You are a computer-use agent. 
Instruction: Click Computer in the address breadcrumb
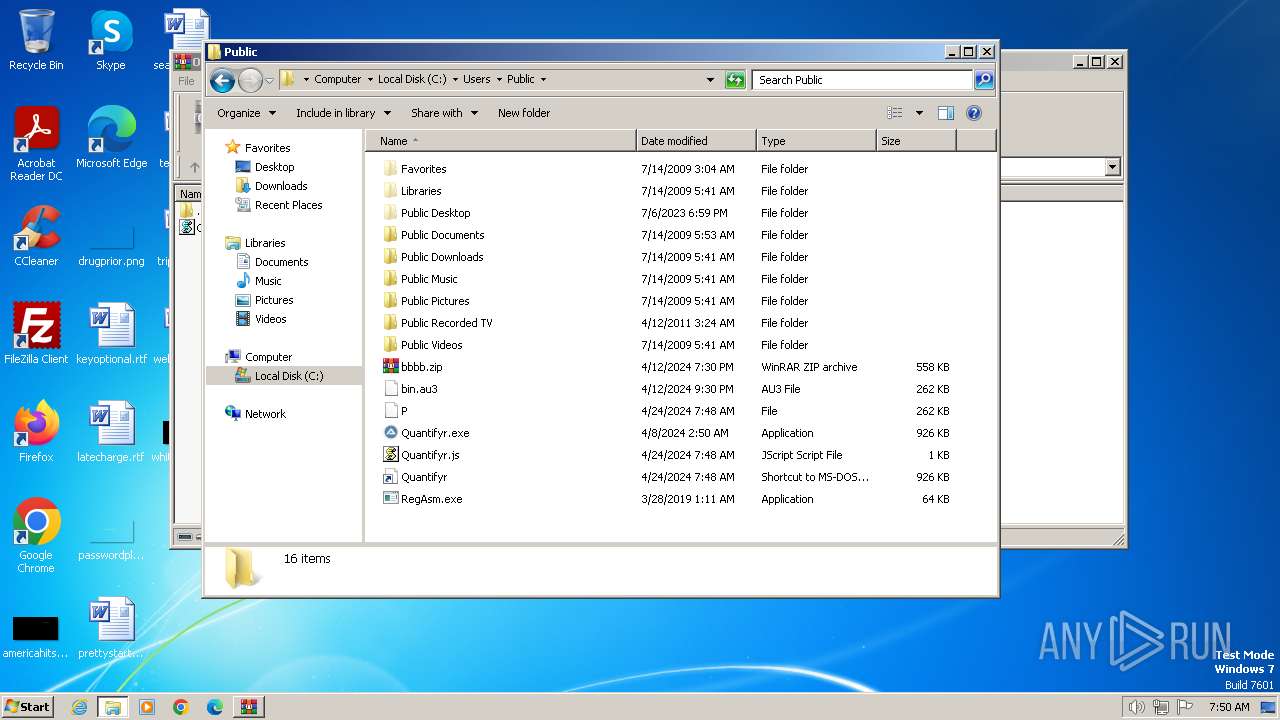338,79
